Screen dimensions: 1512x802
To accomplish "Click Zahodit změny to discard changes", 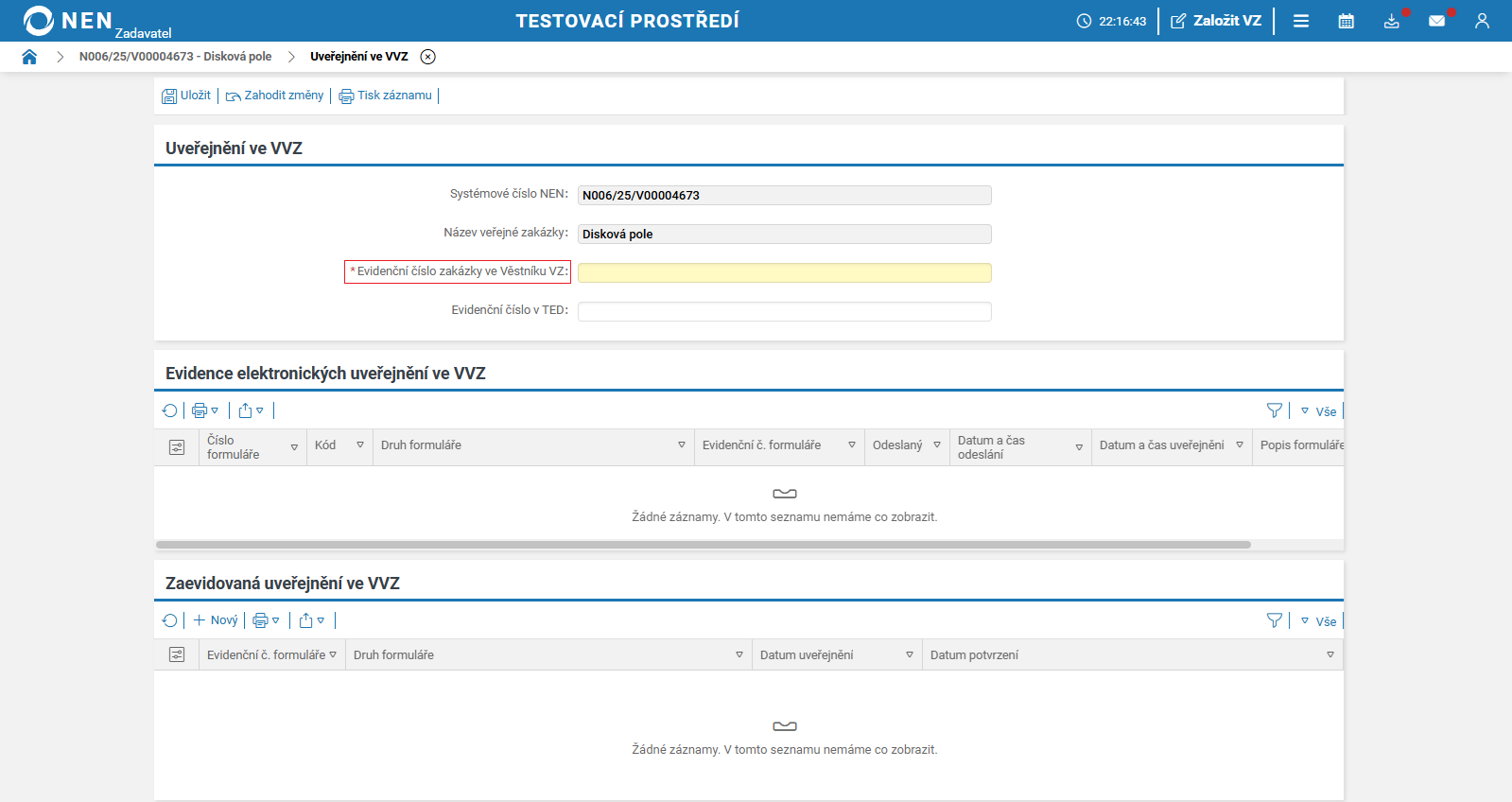I will point(274,96).
